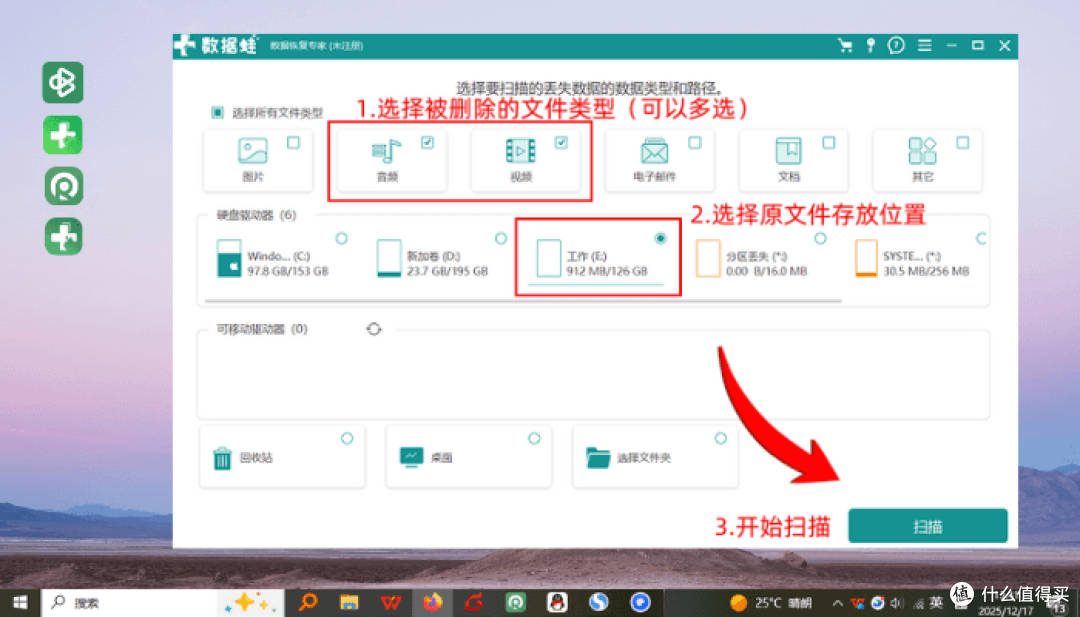Click the 回收站 trash can icon
1080x617 pixels.
tap(222, 458)
